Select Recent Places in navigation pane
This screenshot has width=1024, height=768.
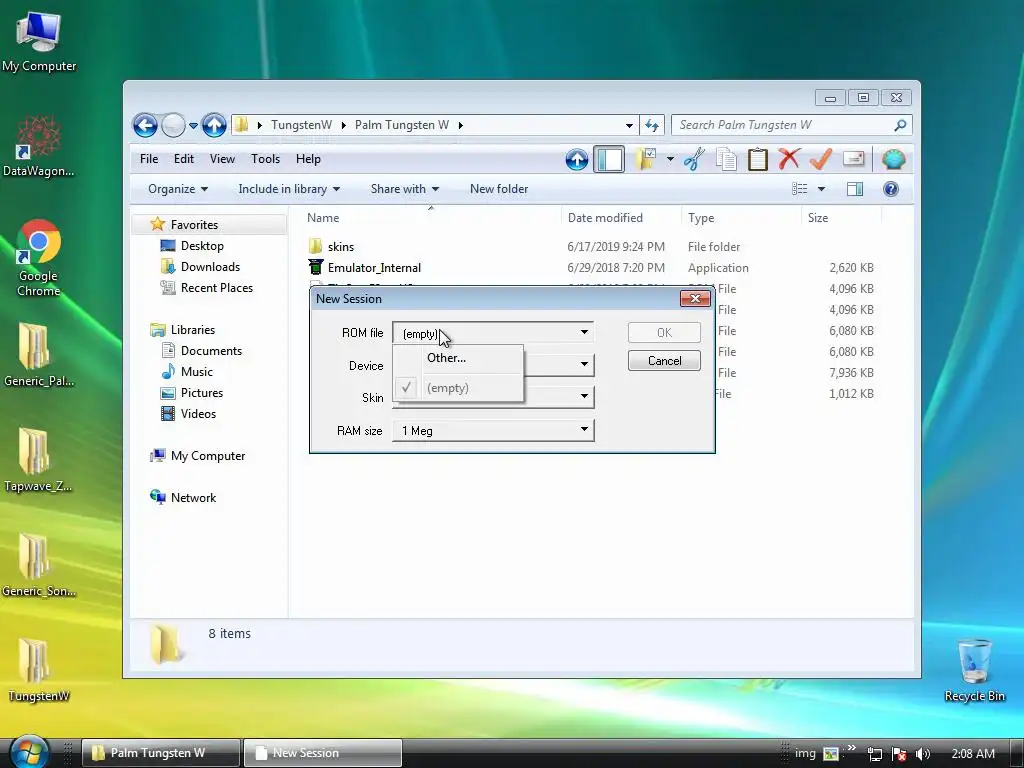coord(216,287)
